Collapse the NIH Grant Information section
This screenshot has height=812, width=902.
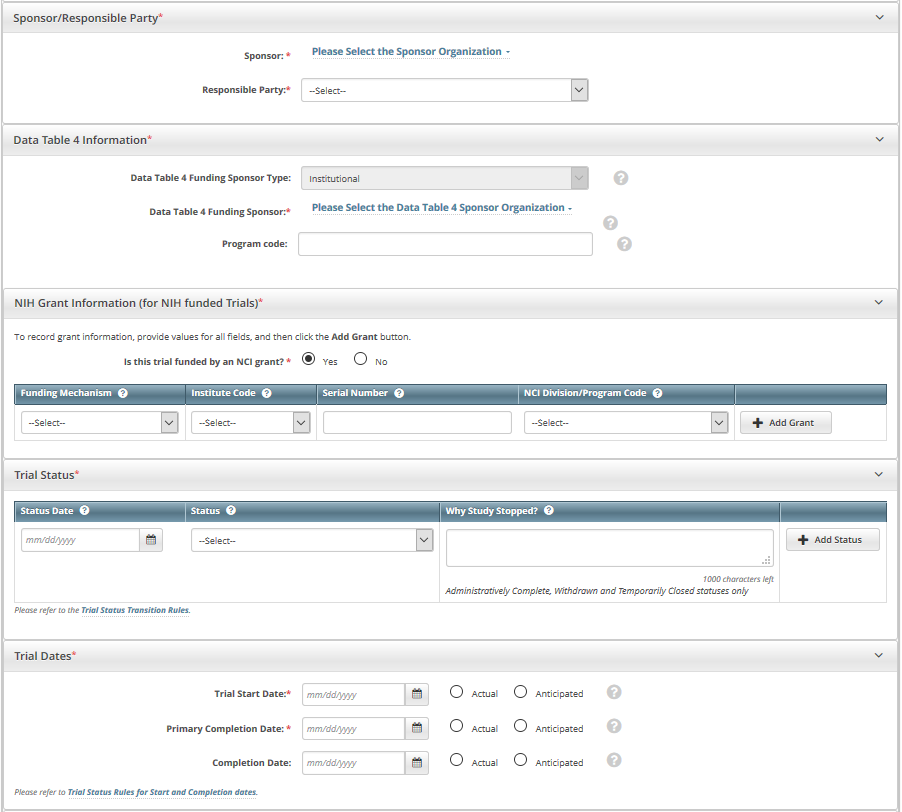[x=878, y=302]
